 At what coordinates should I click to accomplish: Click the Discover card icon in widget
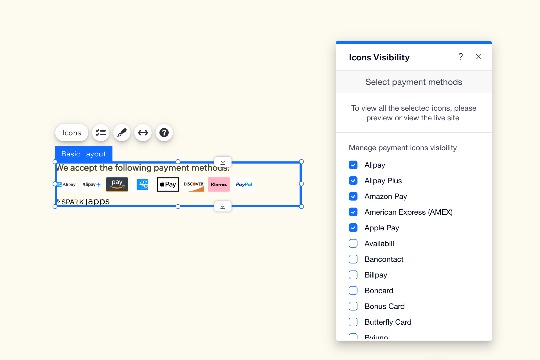tap(194, 185)
